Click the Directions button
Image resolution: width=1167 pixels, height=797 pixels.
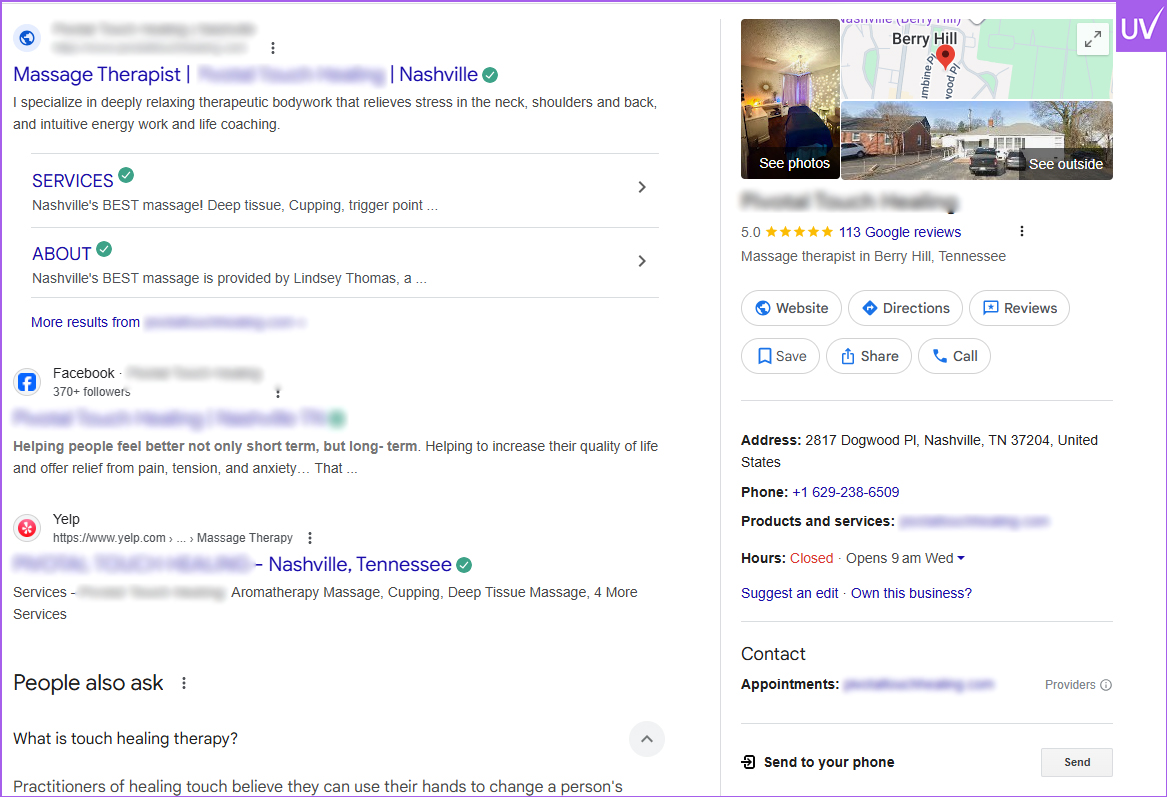tap(905, 308)
